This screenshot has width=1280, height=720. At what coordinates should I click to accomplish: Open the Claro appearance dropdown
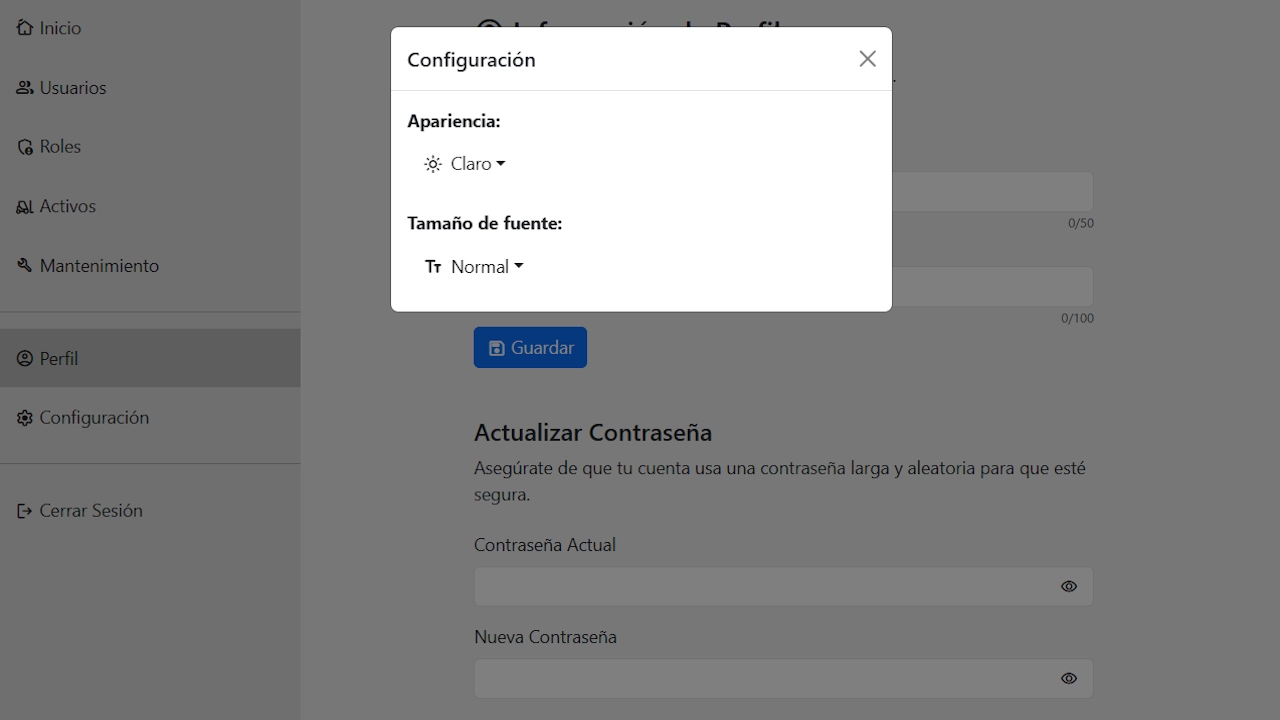(474, 163)
